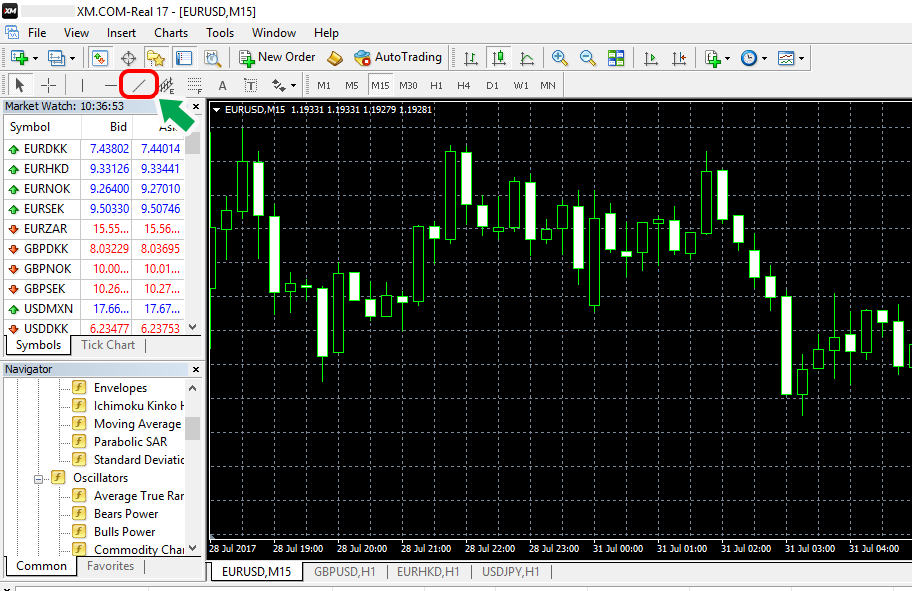Switch timeframe to MN
This screenshot has width=912, height=591.
(548, 86)
